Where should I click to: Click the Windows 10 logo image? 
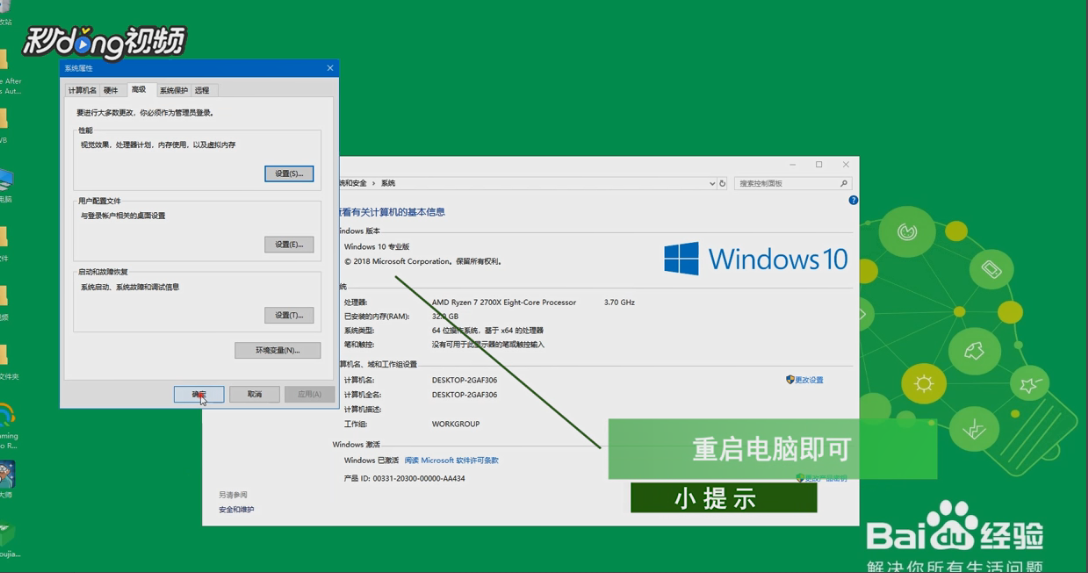click(x=756, y=259)
